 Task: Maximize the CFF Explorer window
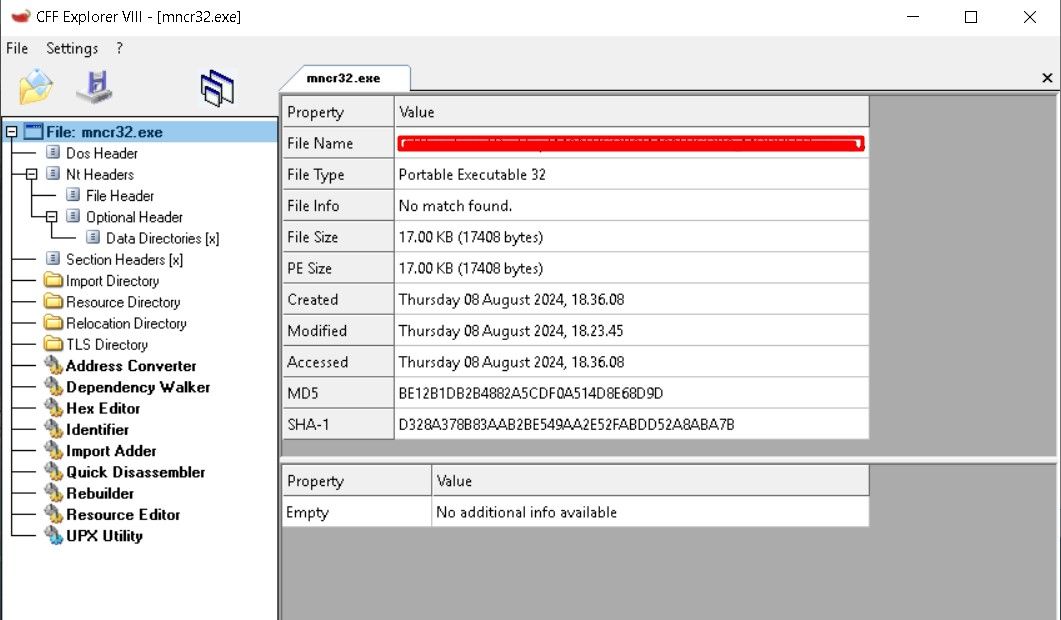pyautogui.click(x=971, y=17)
